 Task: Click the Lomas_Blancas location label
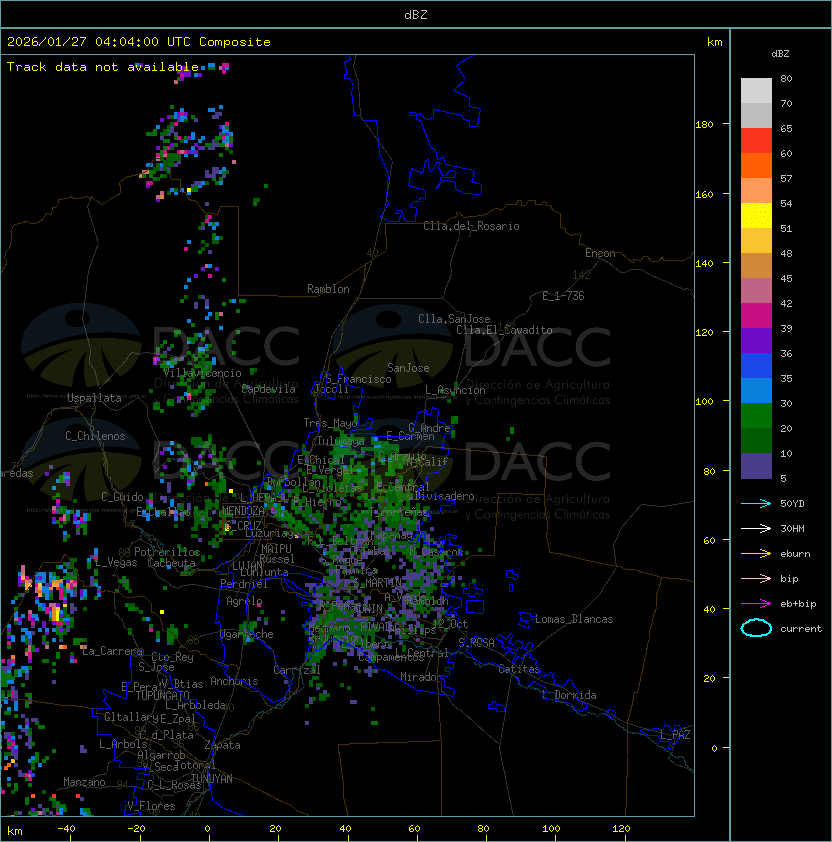573,619
